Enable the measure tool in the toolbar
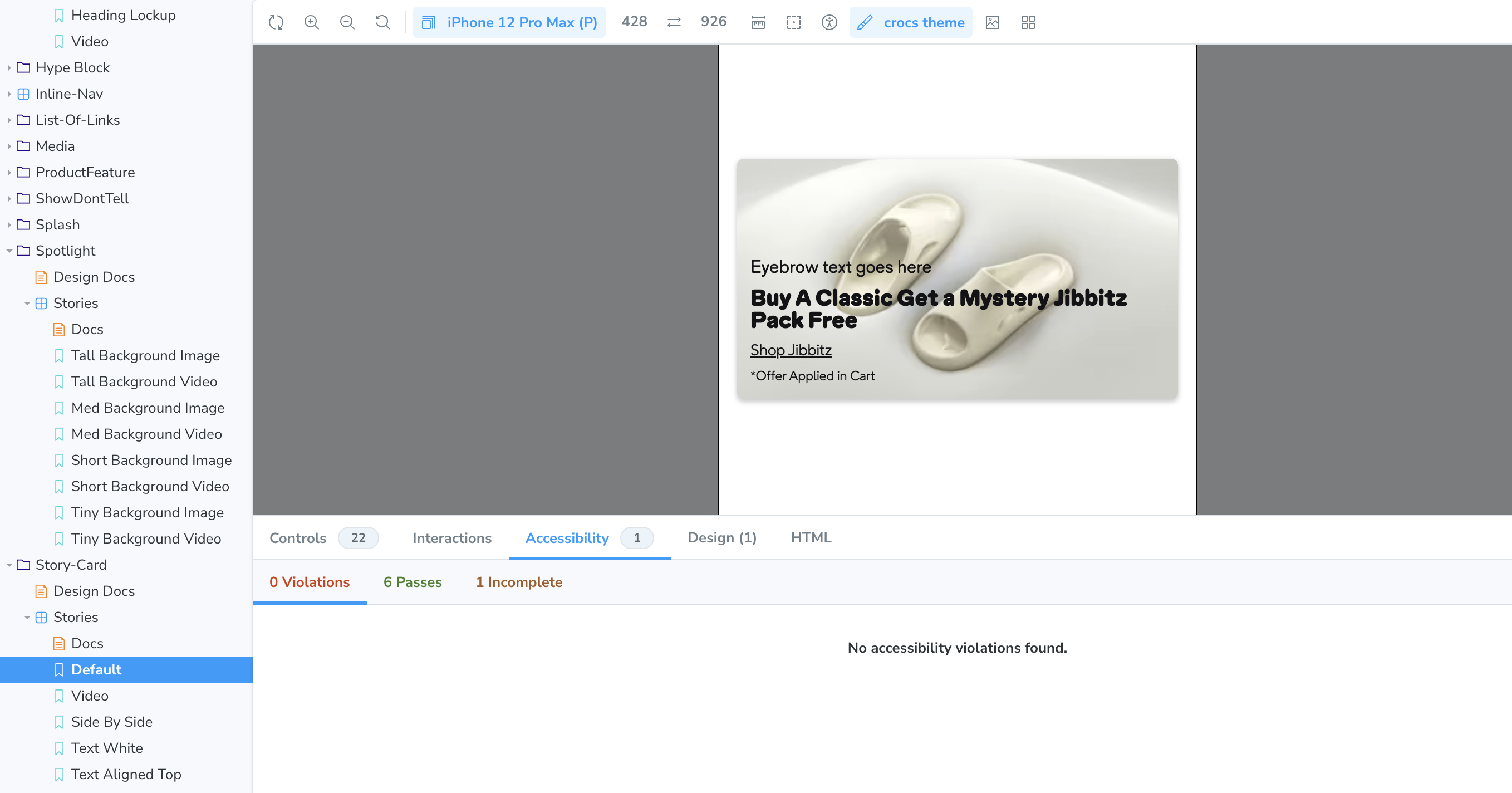Viewport: 1512px width, 793px height. pos(758,22)
